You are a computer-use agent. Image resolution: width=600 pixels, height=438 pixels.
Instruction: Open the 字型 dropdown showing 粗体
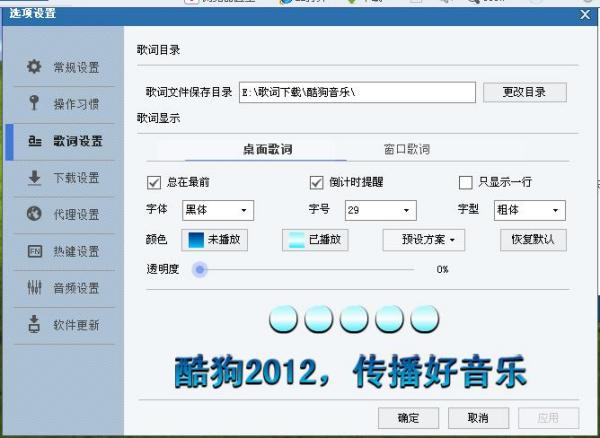pyautogui.click(x=530, y=210)
